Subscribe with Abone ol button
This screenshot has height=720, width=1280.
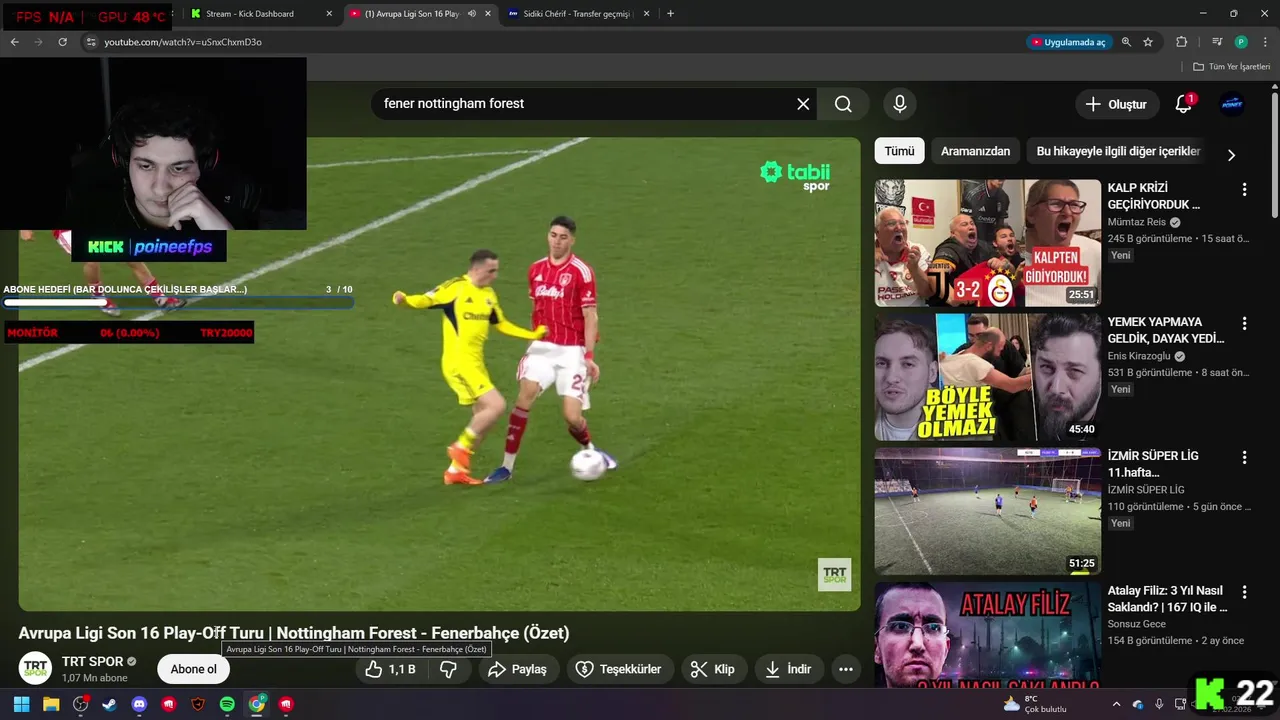coord(193,669)
